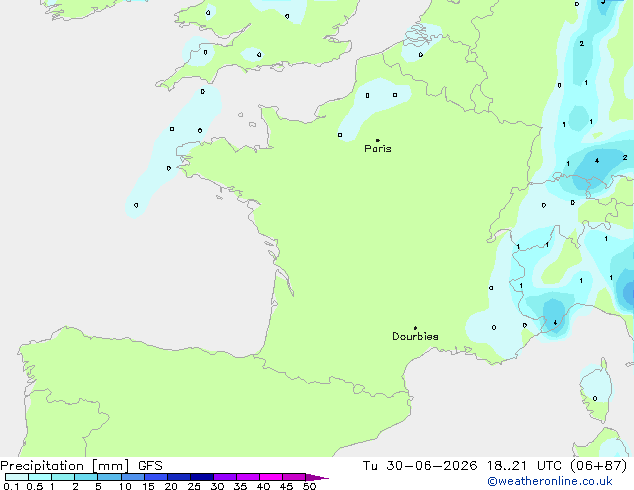Select the Paris location dot marker
The width and height of the screenshot is (634, 490).
coord(378,140)
